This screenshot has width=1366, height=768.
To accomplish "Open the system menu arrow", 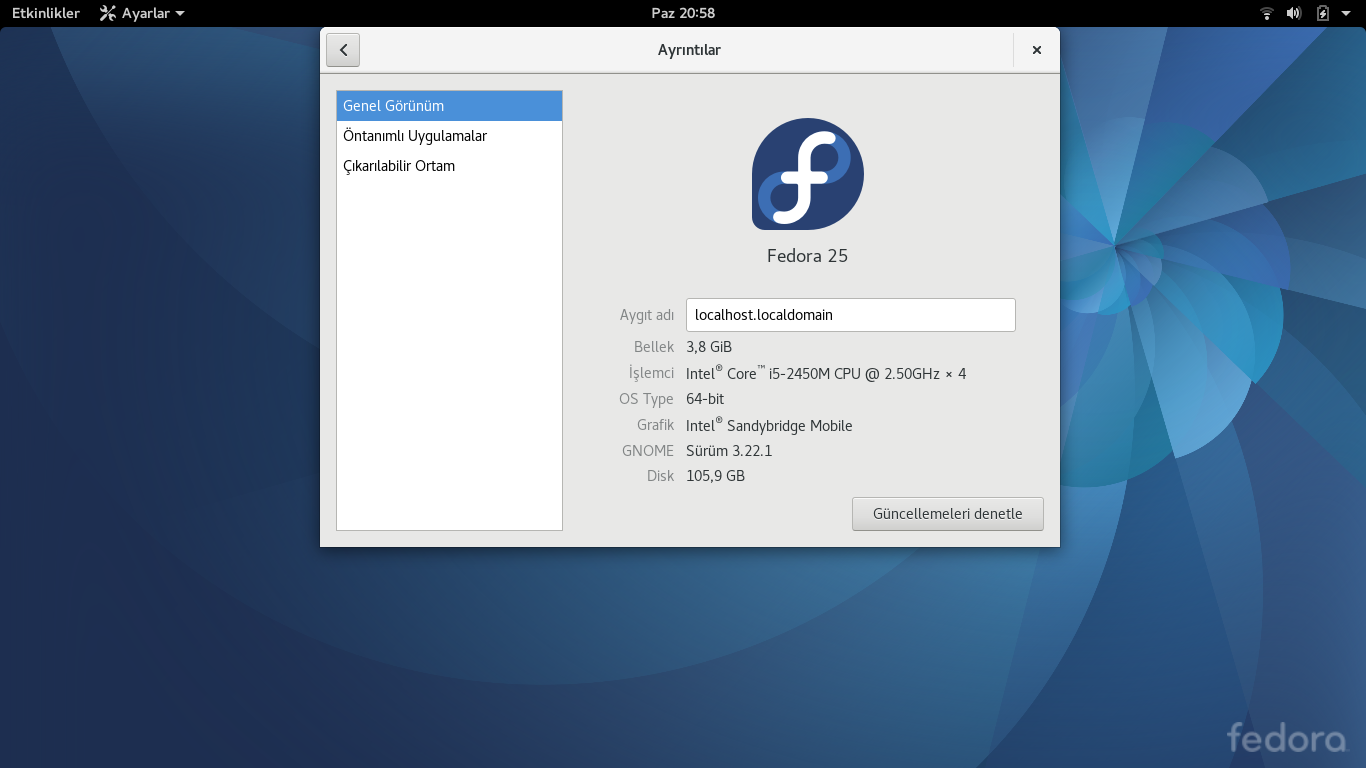I will [1346, 13].
